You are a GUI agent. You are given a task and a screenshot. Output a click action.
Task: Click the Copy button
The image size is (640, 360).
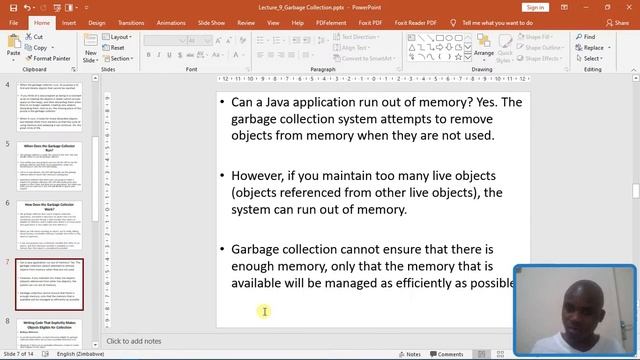[36, 48]
